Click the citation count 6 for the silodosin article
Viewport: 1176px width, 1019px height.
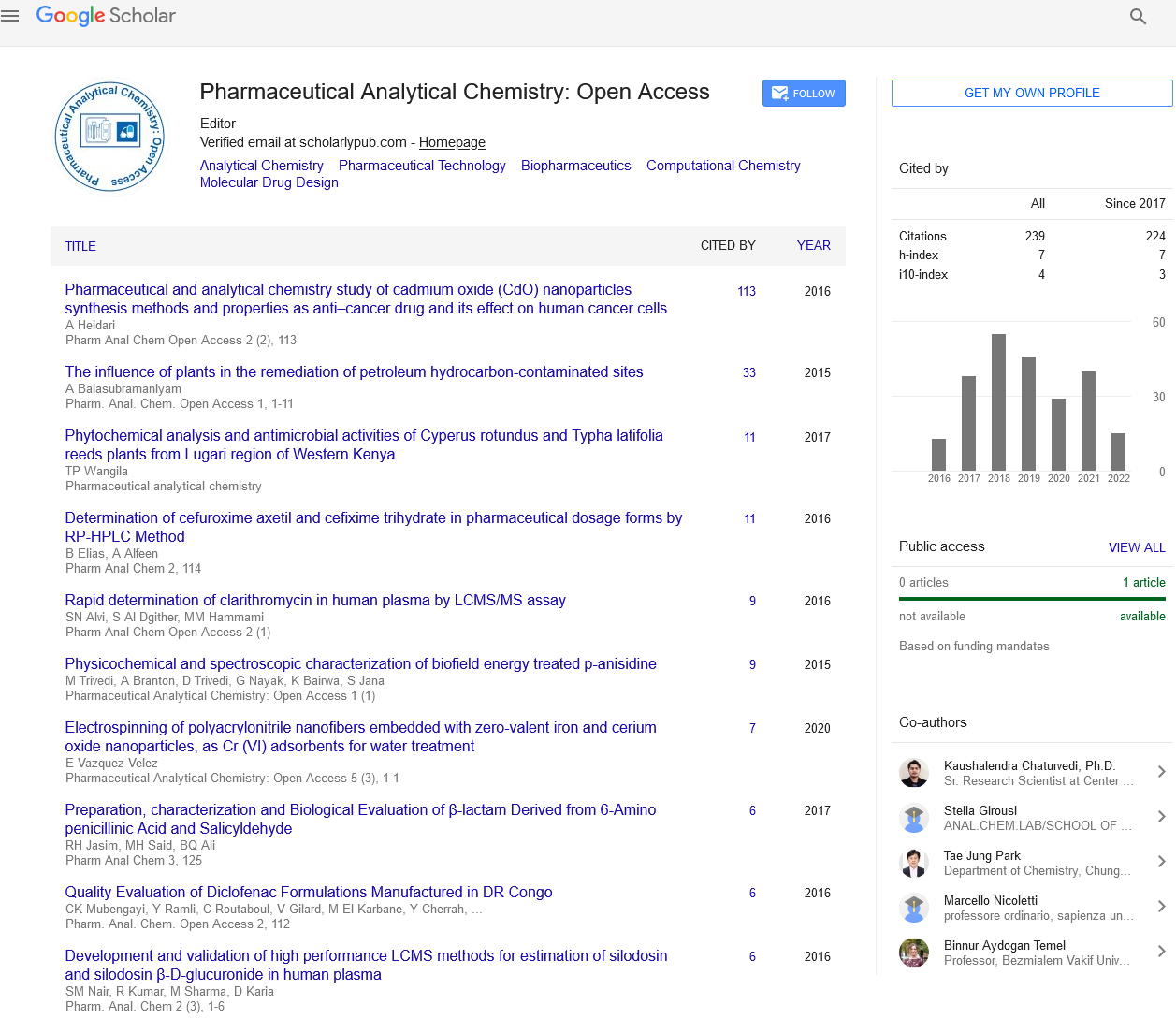tap(752, 956)
